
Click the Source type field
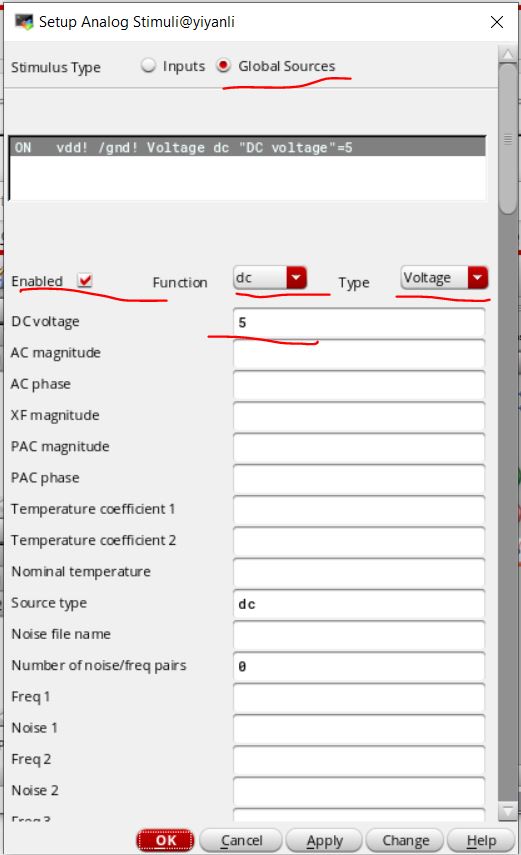359,604
